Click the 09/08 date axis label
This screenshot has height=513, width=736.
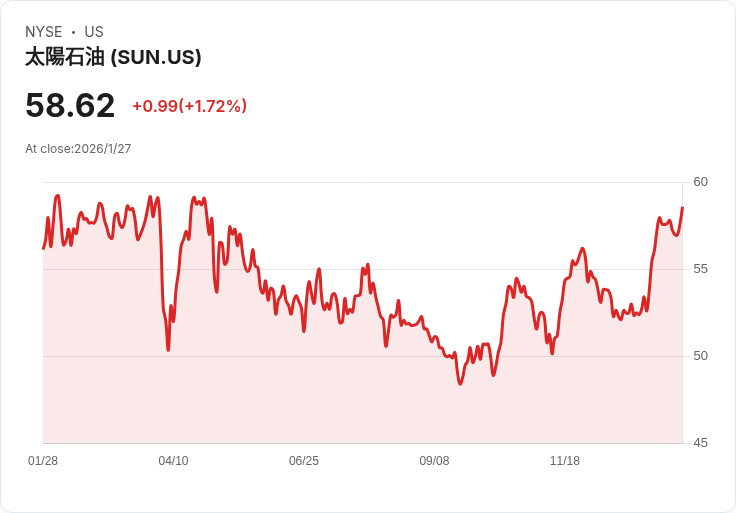pyautogui.click(x=434, y=461)
